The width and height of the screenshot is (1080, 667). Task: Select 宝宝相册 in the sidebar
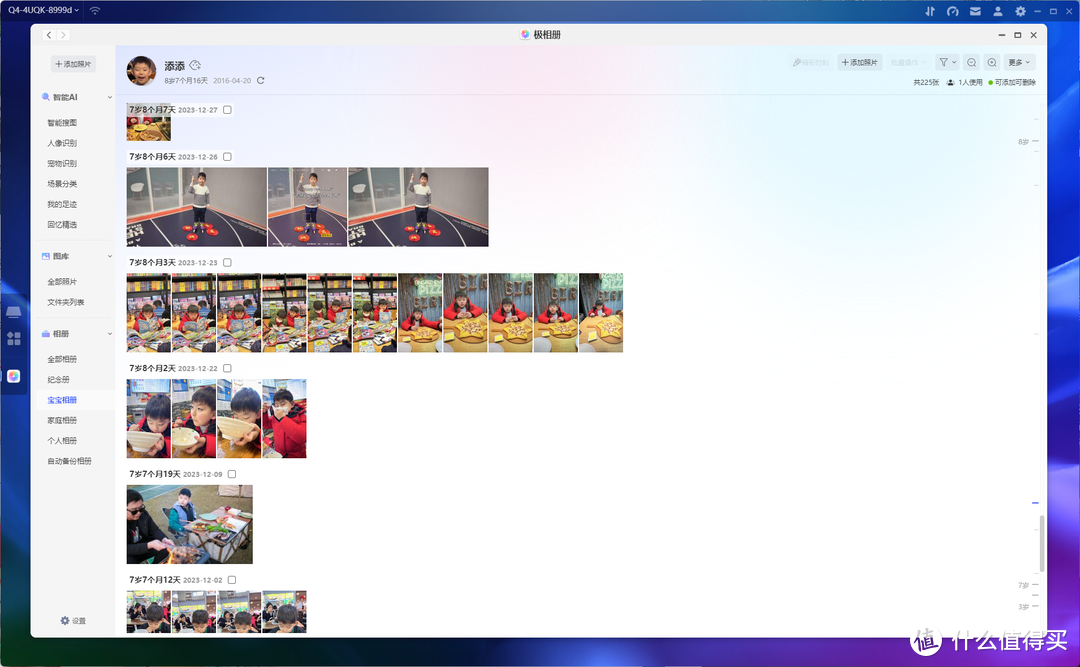(x=62, y=400)
